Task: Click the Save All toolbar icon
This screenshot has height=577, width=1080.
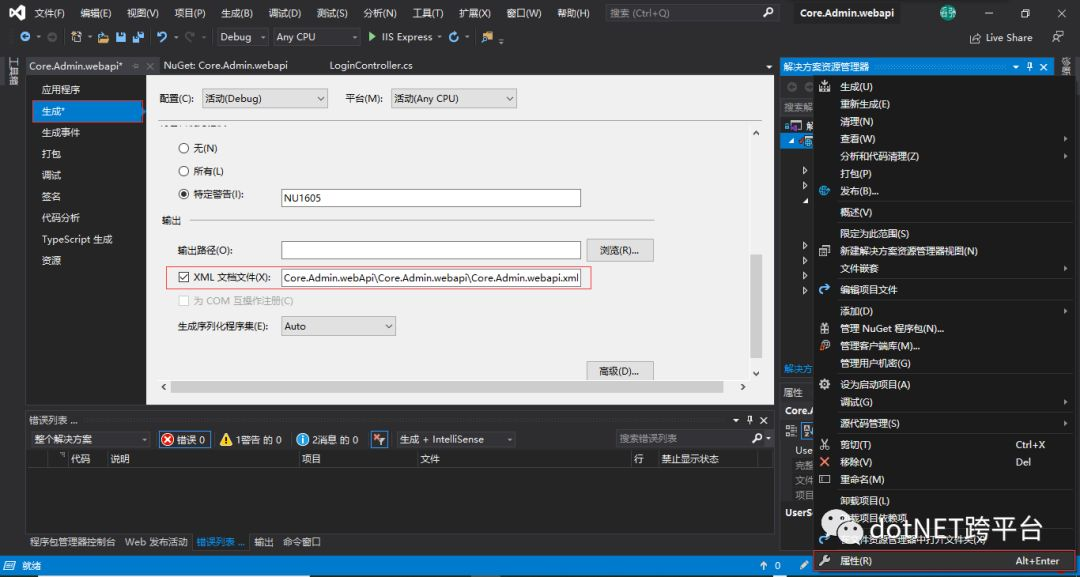Action: [138, 37]
